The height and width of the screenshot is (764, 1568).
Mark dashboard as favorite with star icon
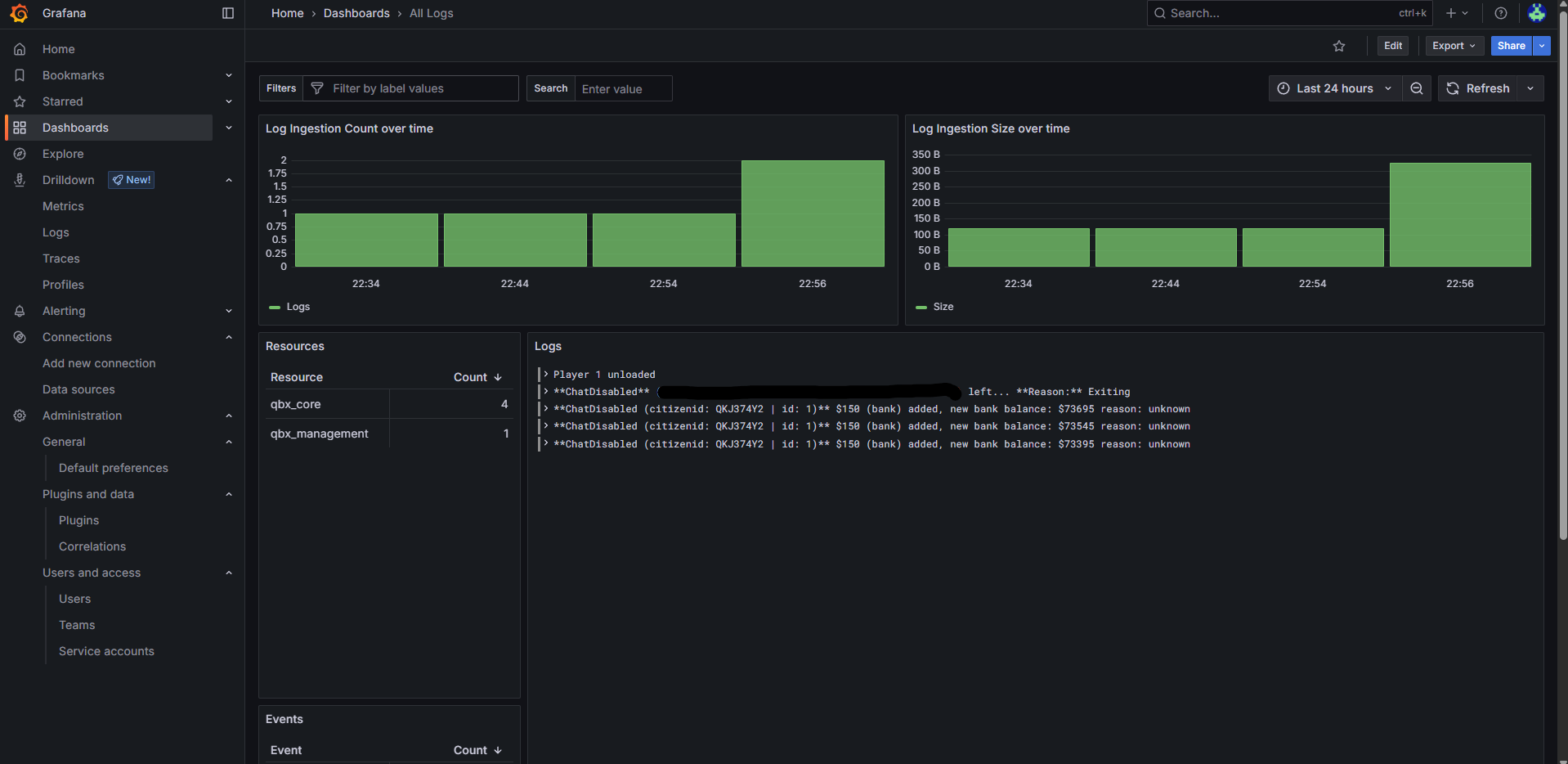1339,46
